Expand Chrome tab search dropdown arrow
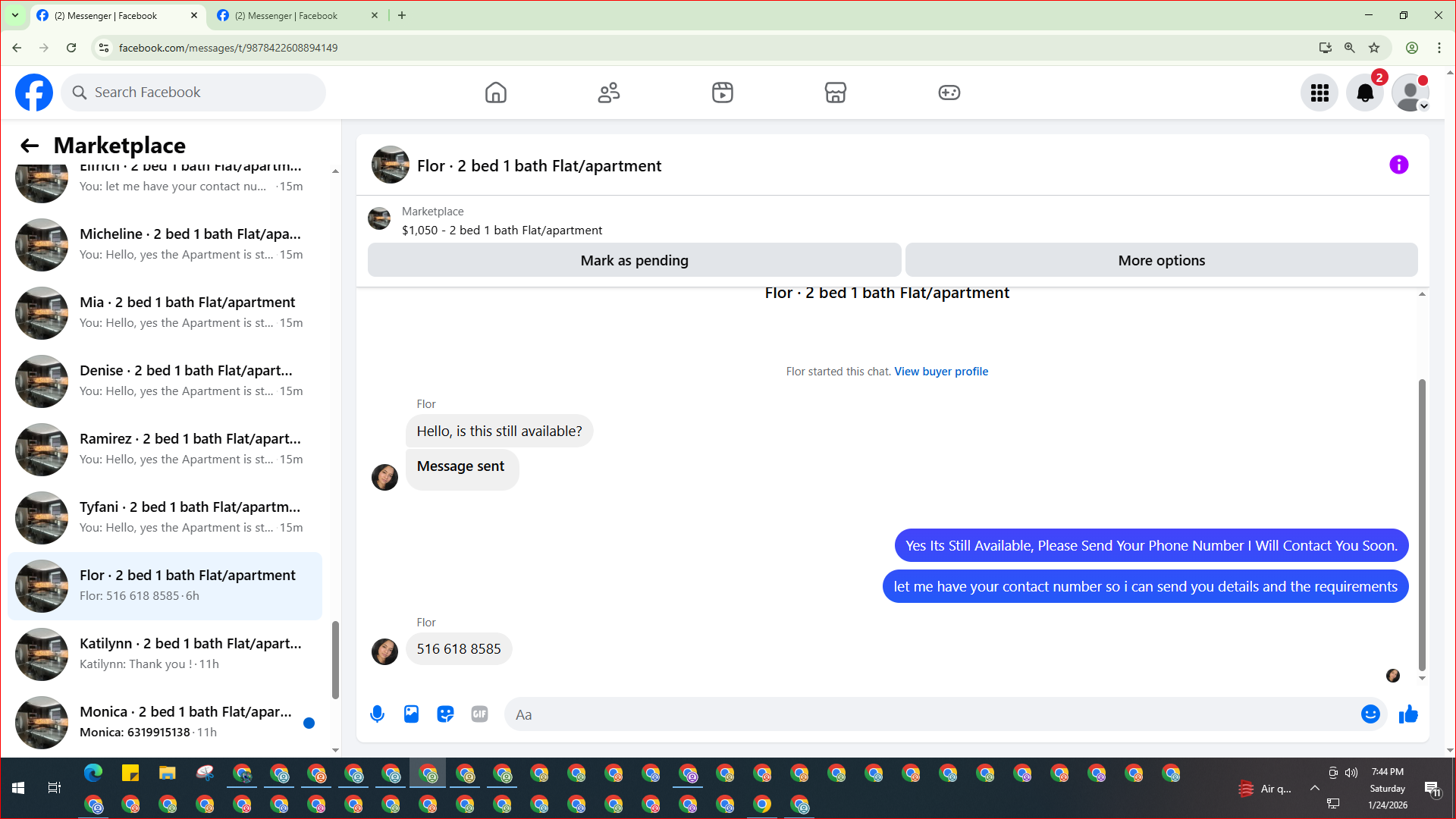Image resolution: width=1456 pixels, height=819 pixels. [x=14, y=15]
